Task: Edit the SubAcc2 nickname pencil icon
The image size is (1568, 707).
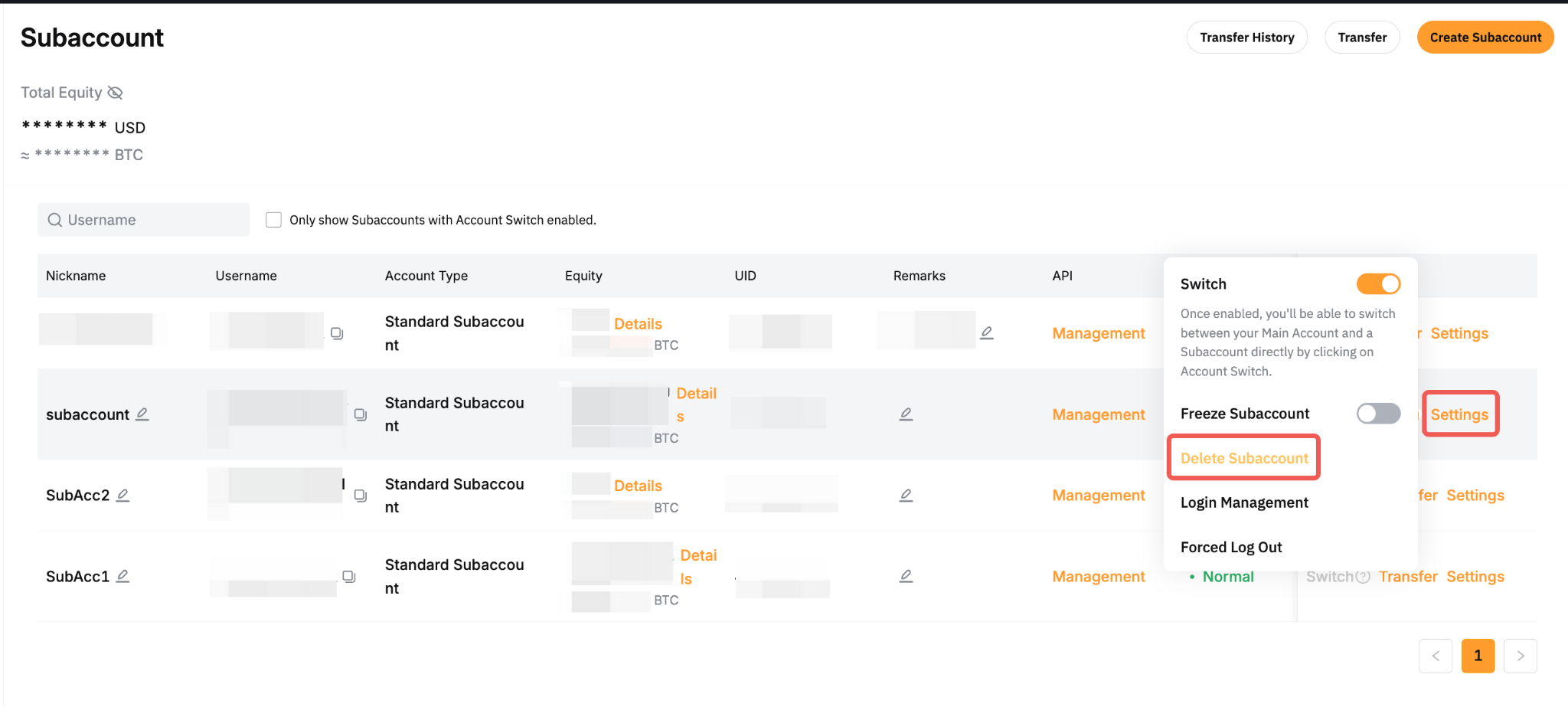Action: coord(122,496)
